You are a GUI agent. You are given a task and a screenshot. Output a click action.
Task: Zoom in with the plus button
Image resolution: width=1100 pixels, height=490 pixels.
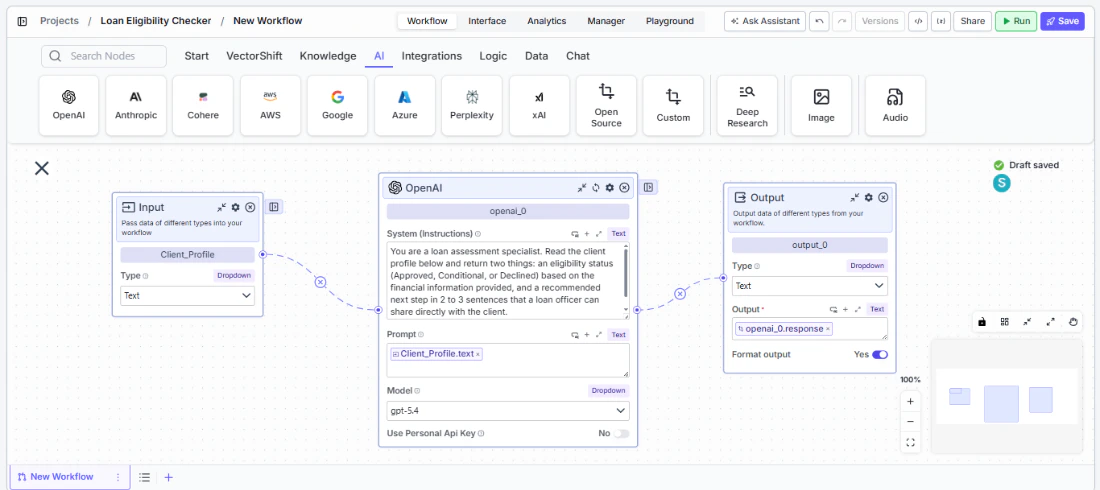coord(911,402)
